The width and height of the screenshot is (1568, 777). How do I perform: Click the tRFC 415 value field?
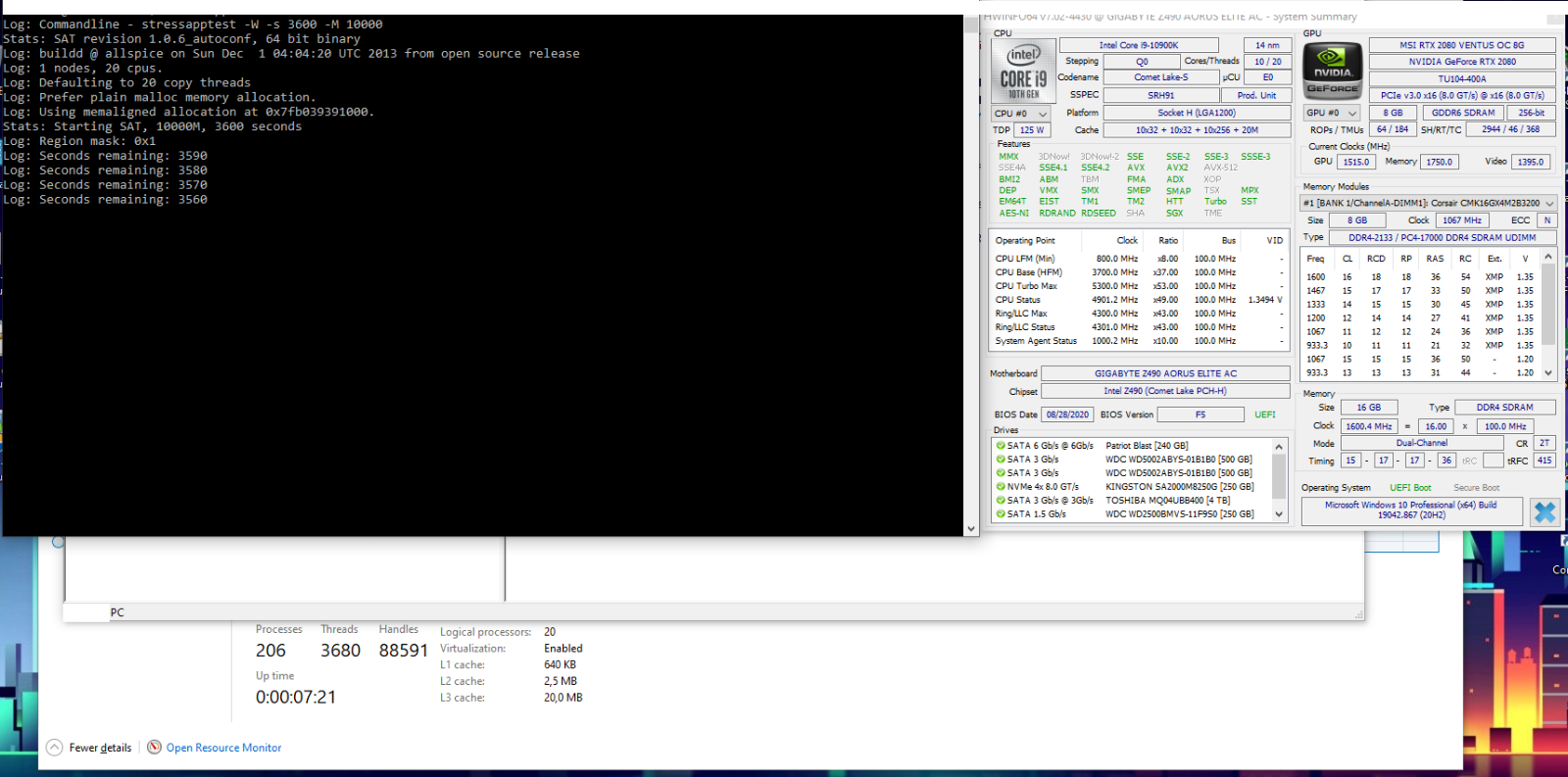click(x=1544, y=461)
